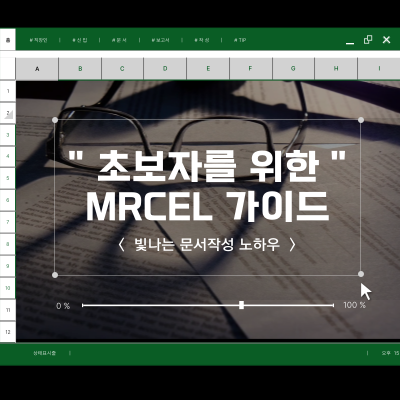Viewport: 400px width, 400px height.
Task: Click the slider handle on percent bar
Action: coord(241,305)
